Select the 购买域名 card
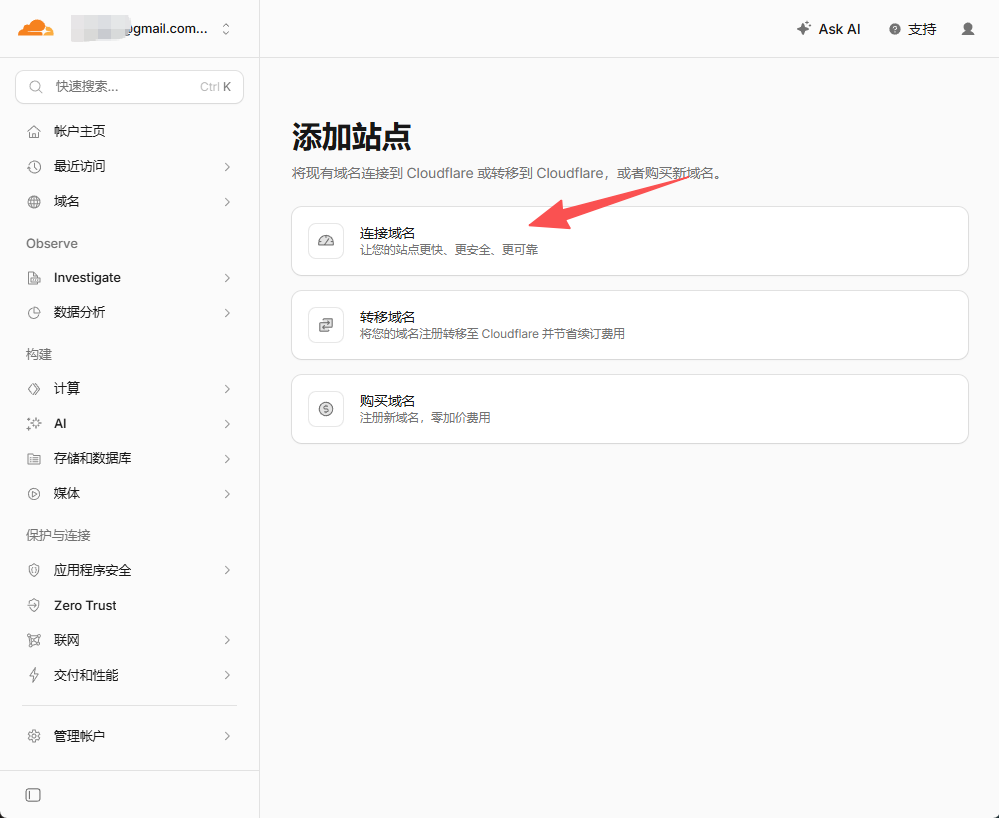This screenshot has width=999, height=818. (x=629, y=409)
